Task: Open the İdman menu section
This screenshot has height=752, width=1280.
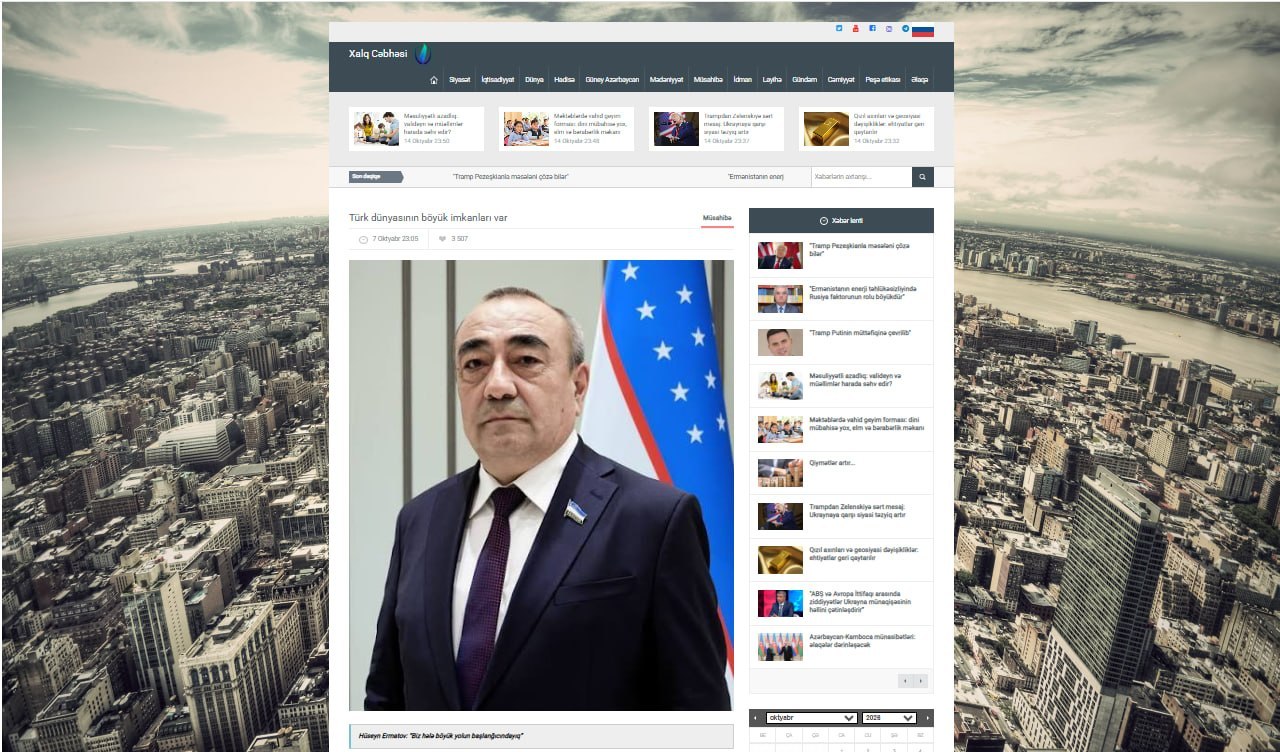Action: pyautogui.click(x=743, y=80)
